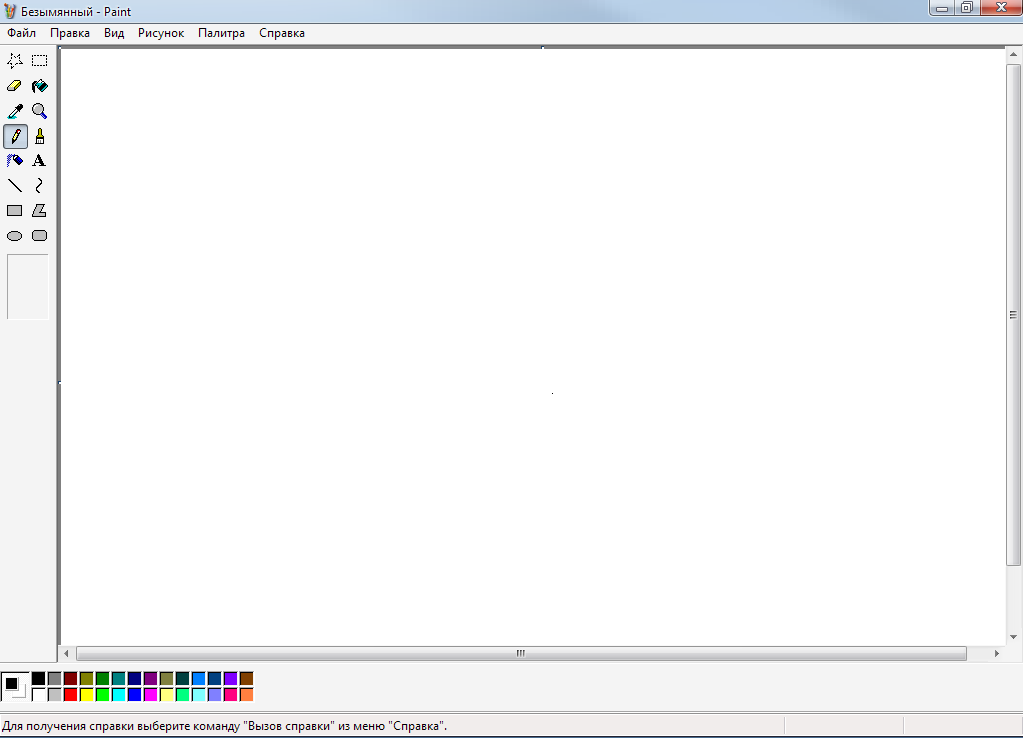Click the Paint app icon in title bar

tap(10, 11)
